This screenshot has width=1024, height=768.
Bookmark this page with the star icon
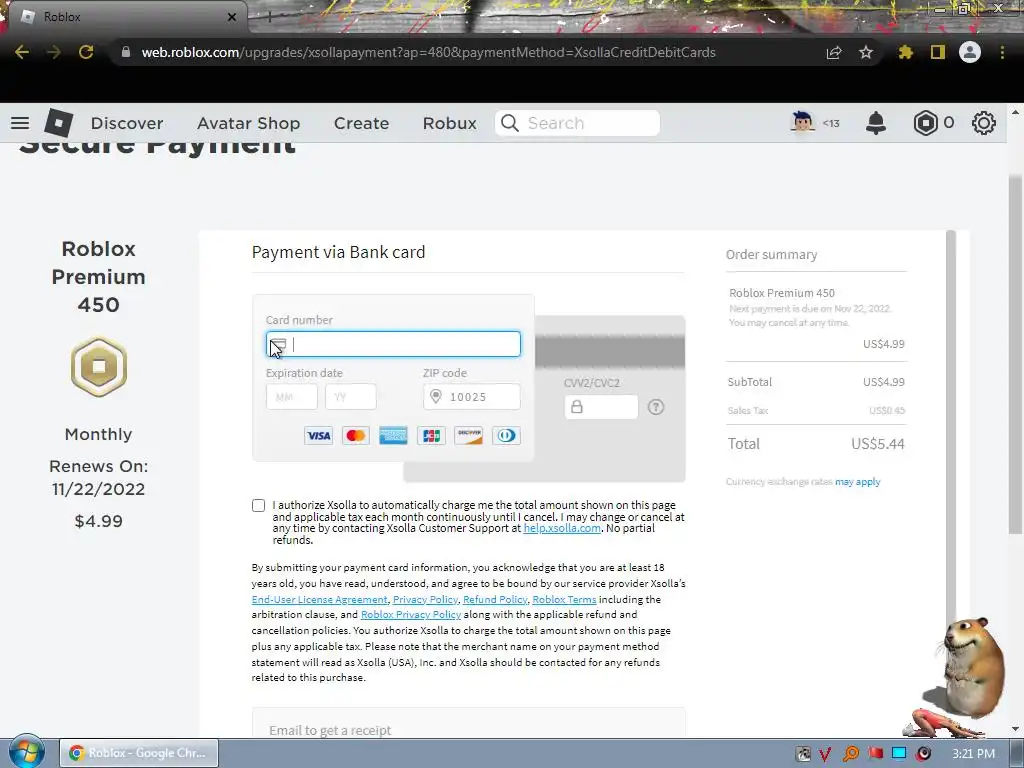pos(866,52)
